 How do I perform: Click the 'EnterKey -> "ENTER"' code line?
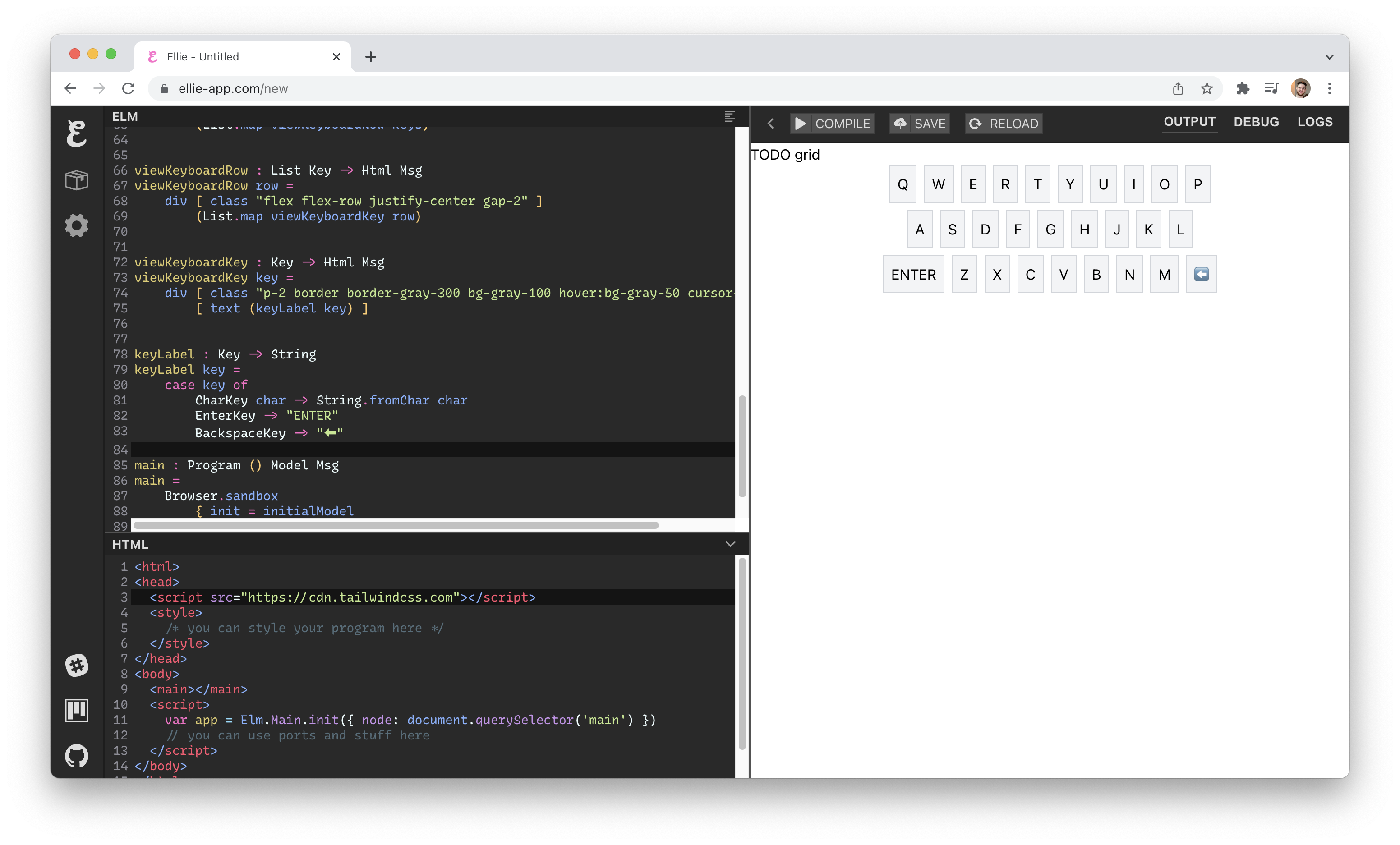tap(267, 416)
